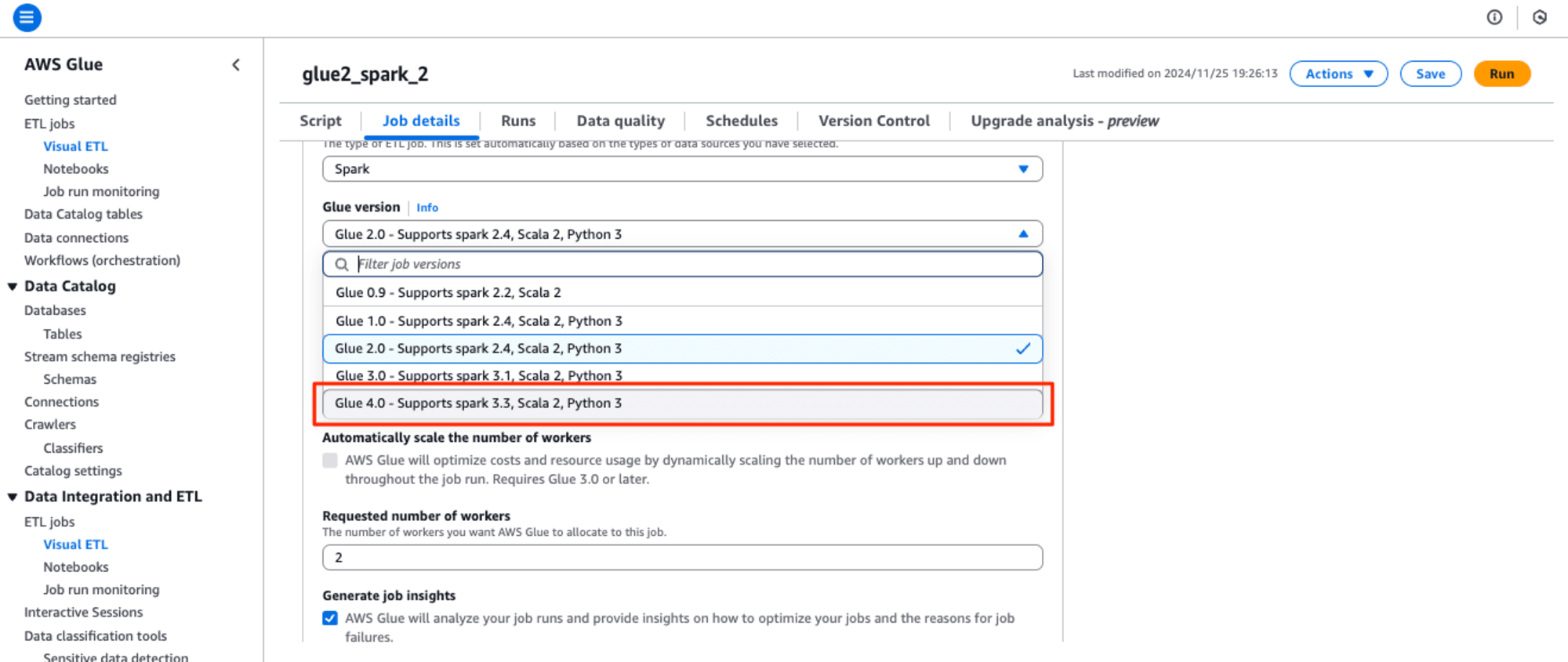Open Visual ETL under the top ETL jobs

(75, 147)
